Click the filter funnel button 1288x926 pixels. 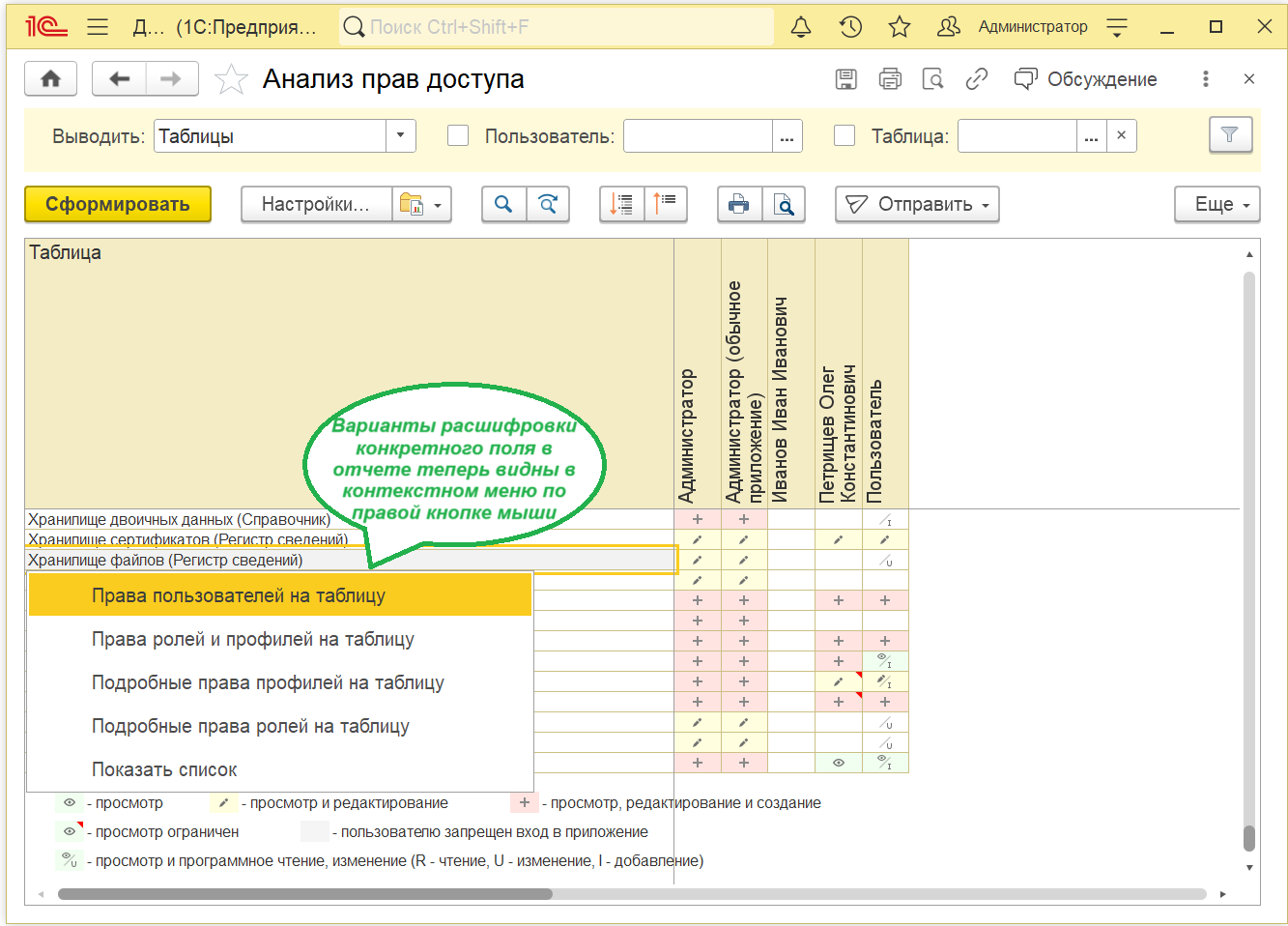click(1229, 135)
